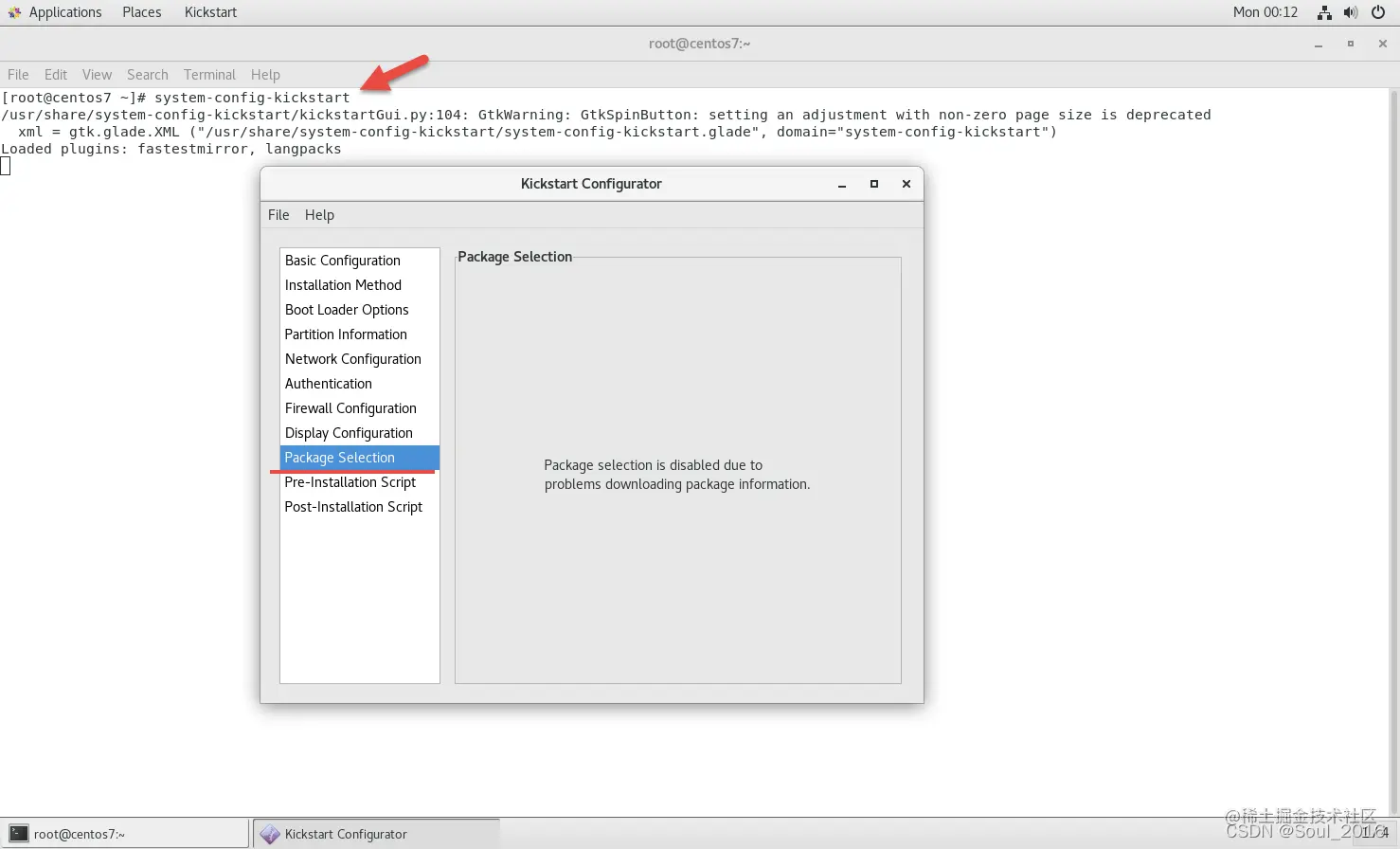
Task: Open the terminal File menu
Action: pos(18,75)
